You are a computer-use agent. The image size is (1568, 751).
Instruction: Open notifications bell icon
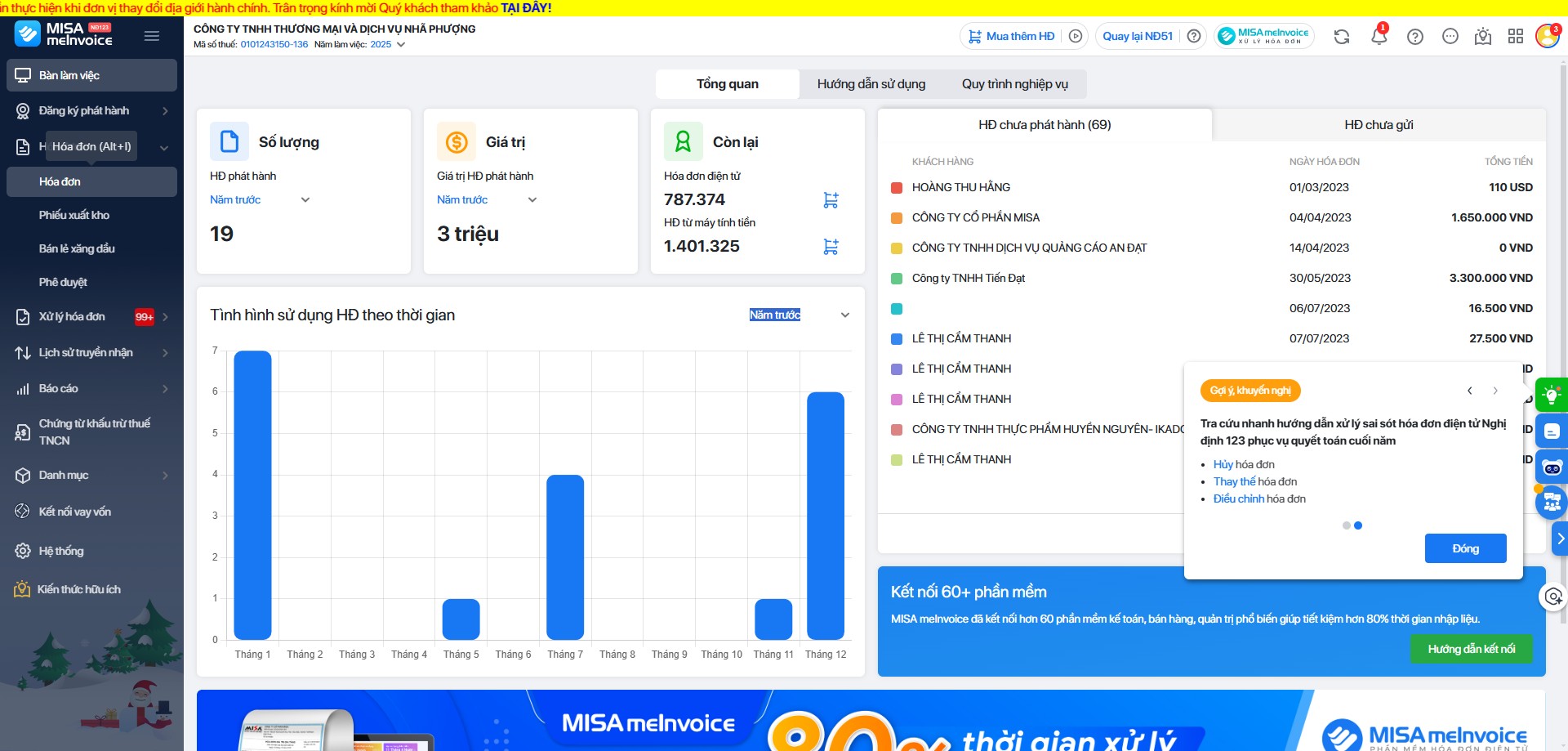pos(1379,37)
